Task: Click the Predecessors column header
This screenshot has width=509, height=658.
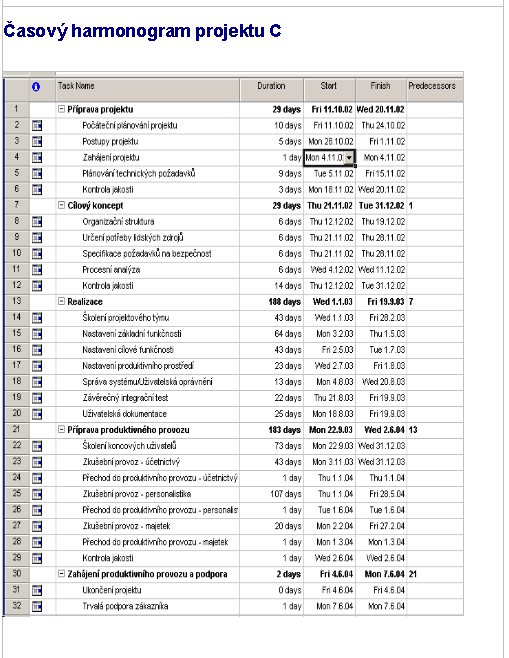Action: click(435, 89)
